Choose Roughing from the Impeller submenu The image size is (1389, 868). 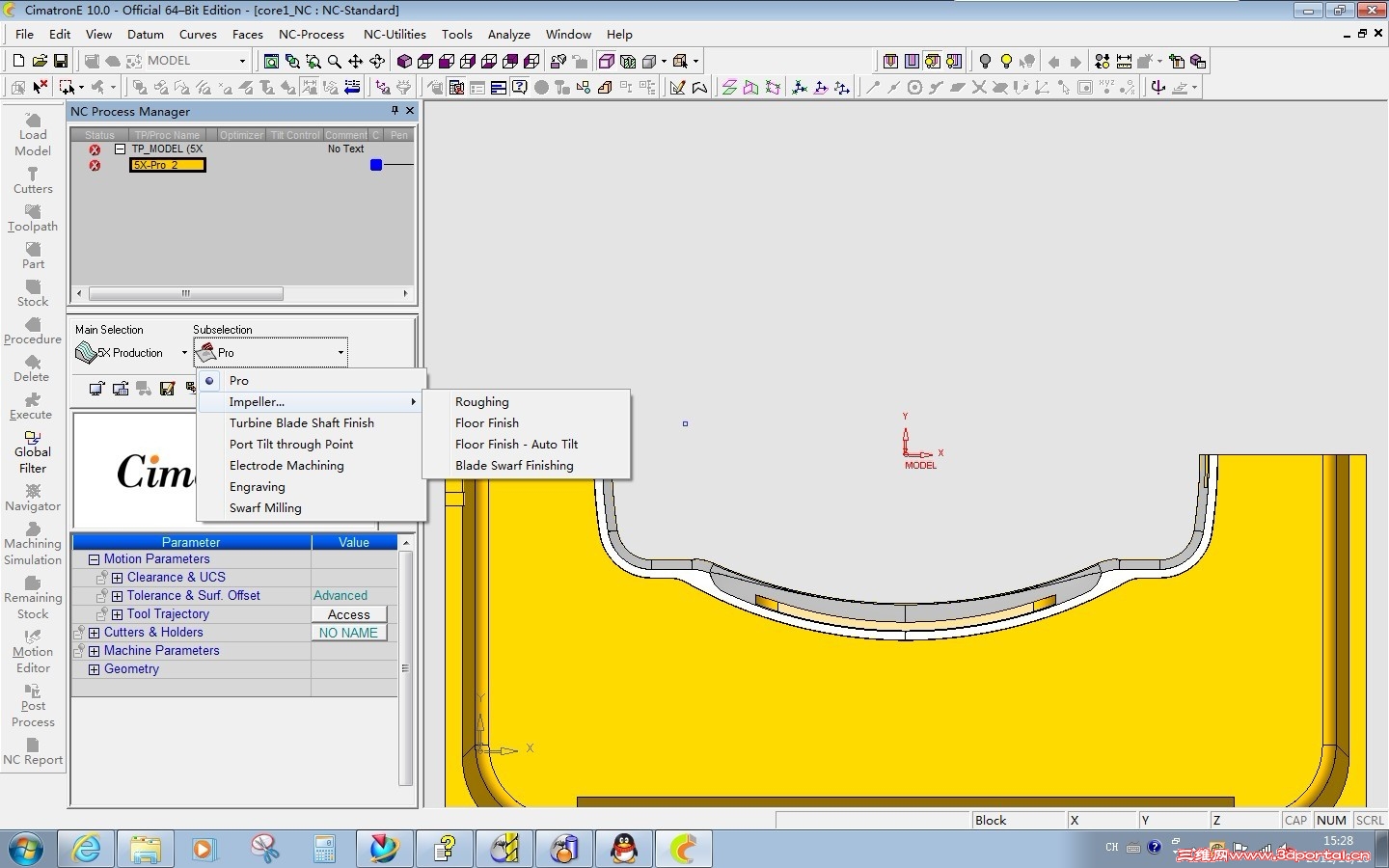click(x=527, y=402)
